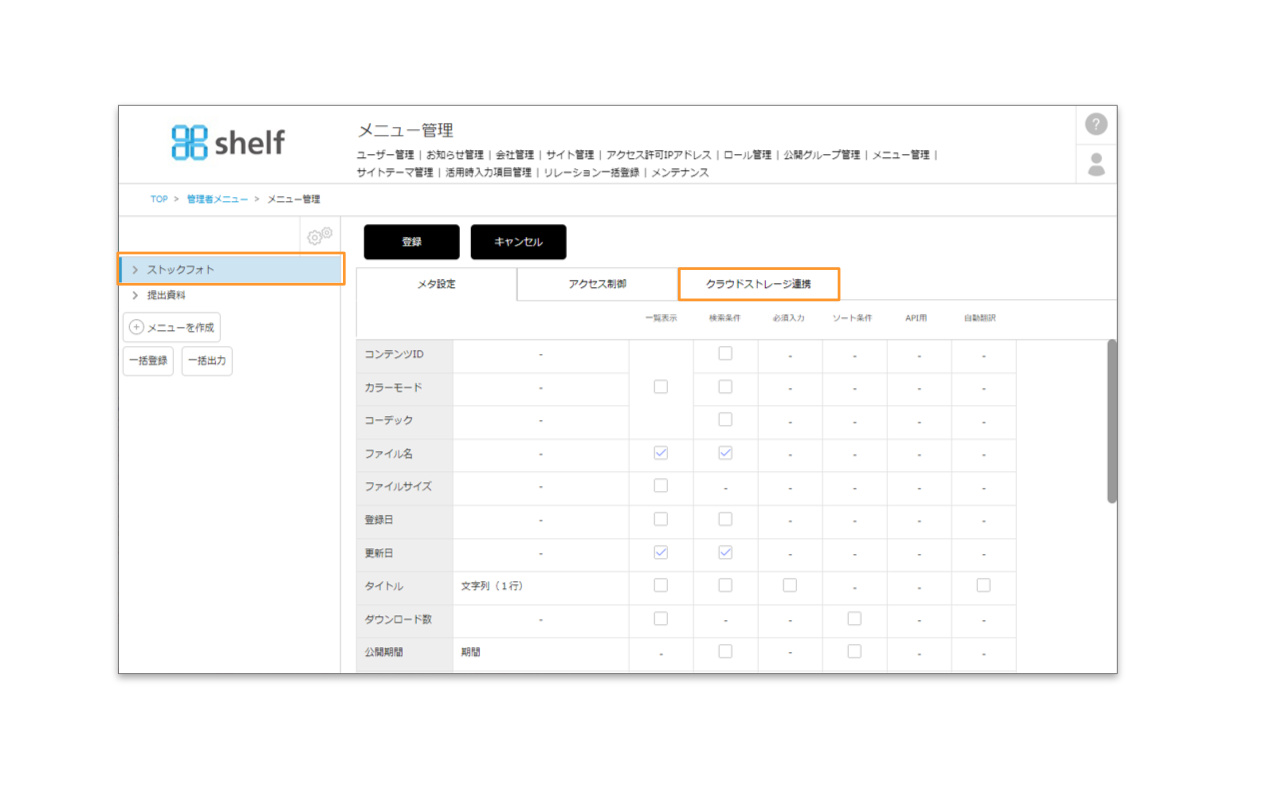Enable タイトル 一覧表示 checkbox
The height and width of the screenshot is (800, 1280).
[x=660, y=585]
